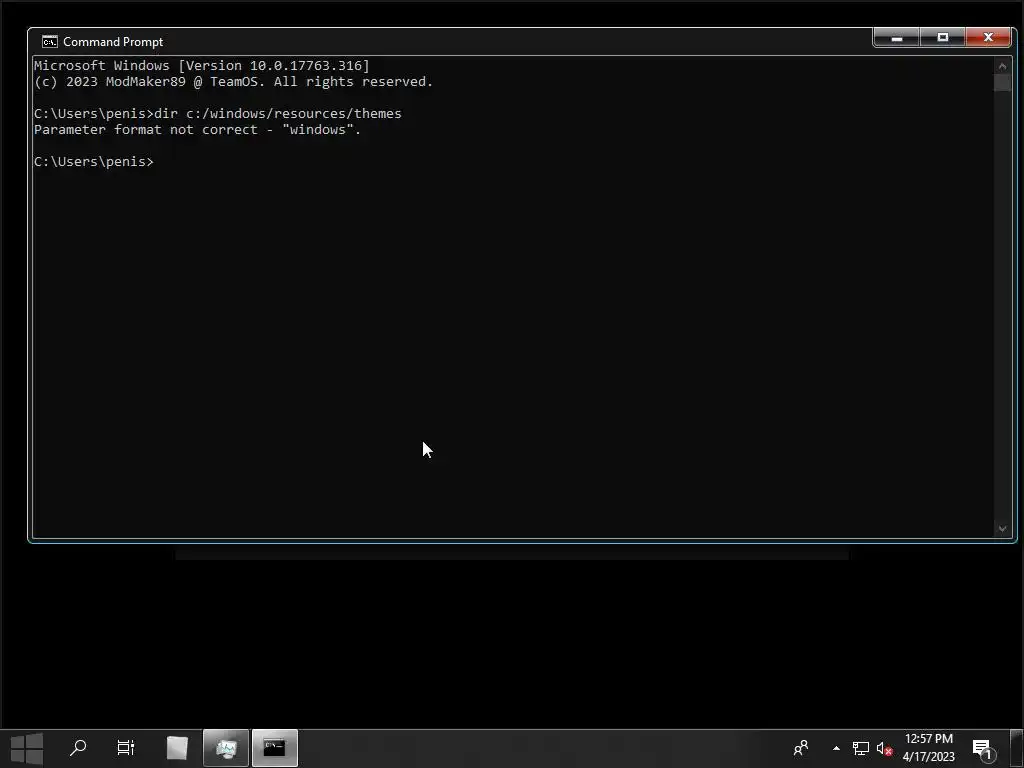
Task: Open the network status tray icon
Action: [x=861, y=748]
